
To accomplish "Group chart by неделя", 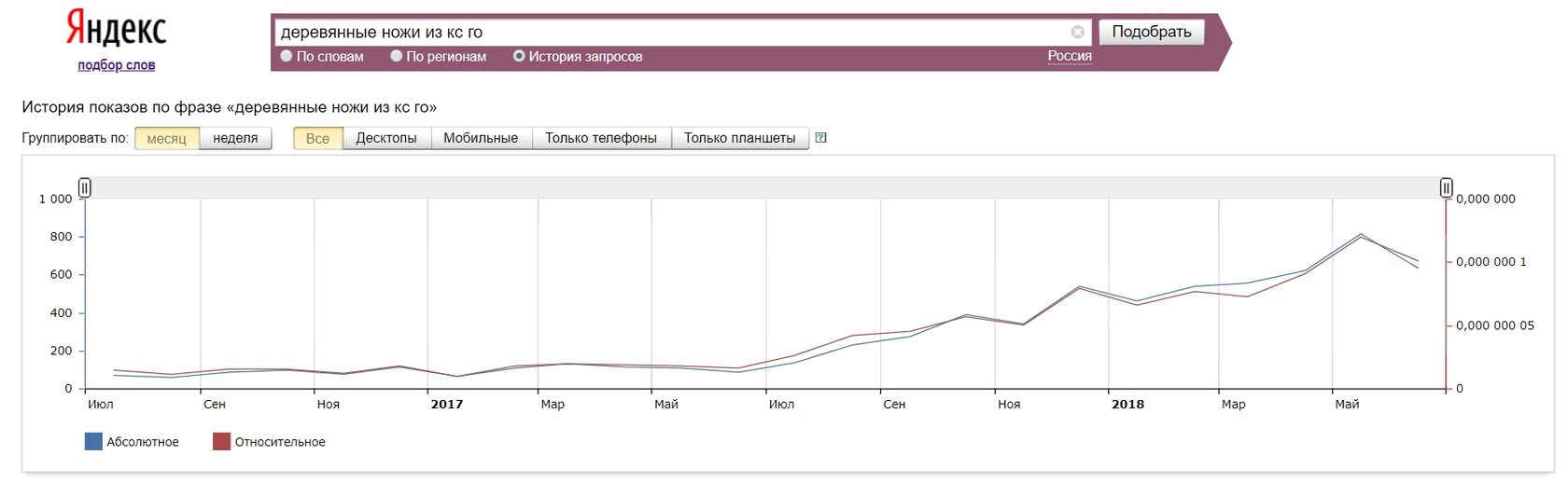I will click(x=235, y=138).
